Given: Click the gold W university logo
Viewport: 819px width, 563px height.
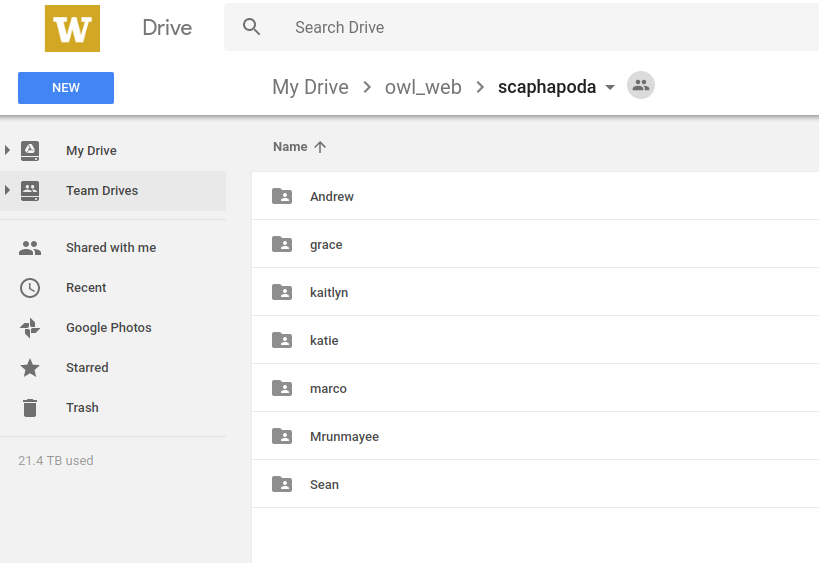Looking at the screenshot, I should point(72,28).
